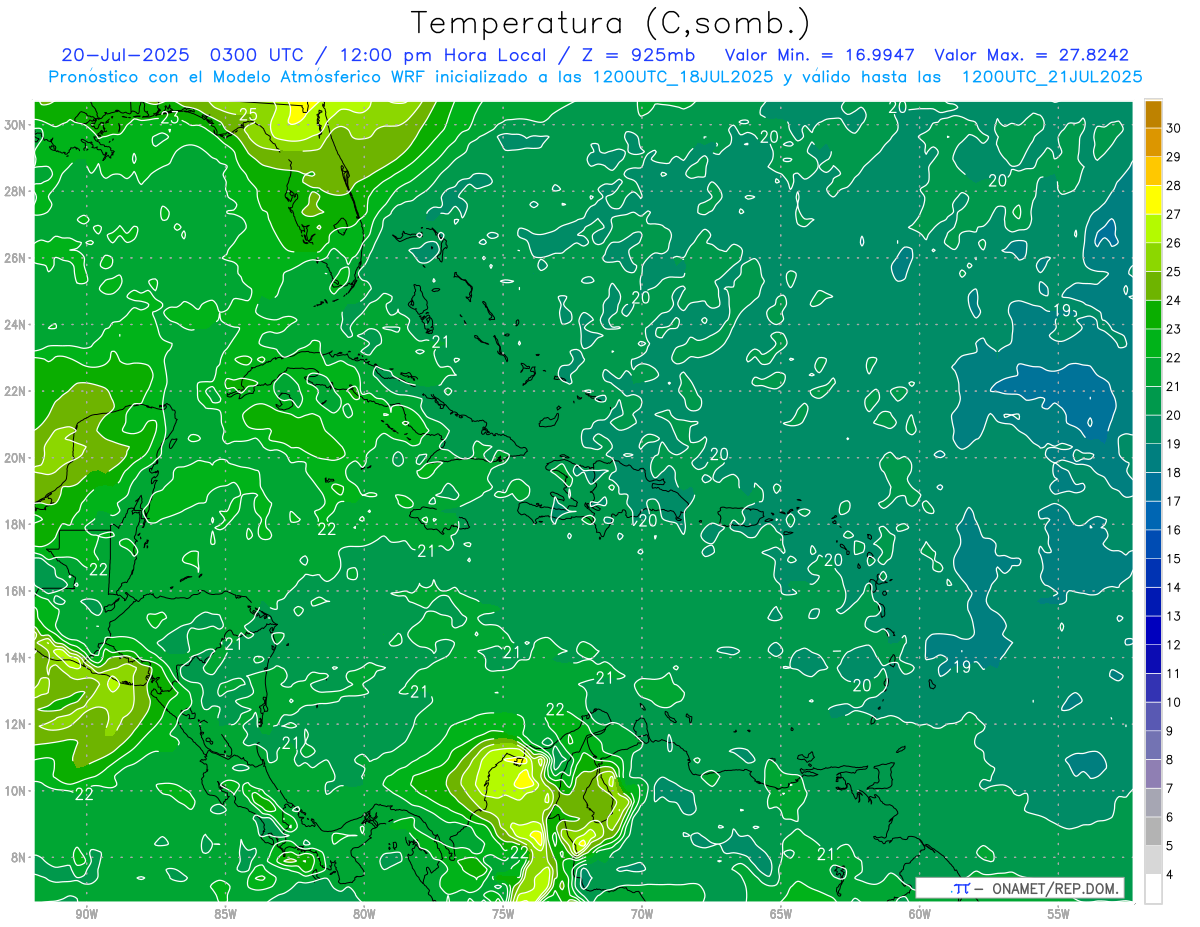The height and width of the screenshot is (927, 1200).
Task: Click the 16N latitude axis label
Action: pos(16,591)
